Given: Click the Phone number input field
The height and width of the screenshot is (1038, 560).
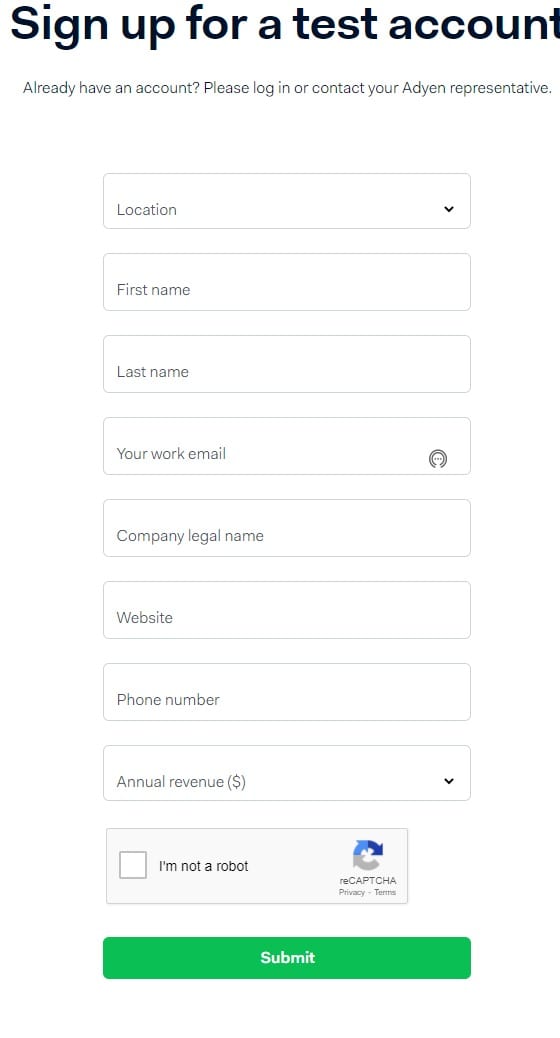Looking at the screenshot, I should pos(287,692).
